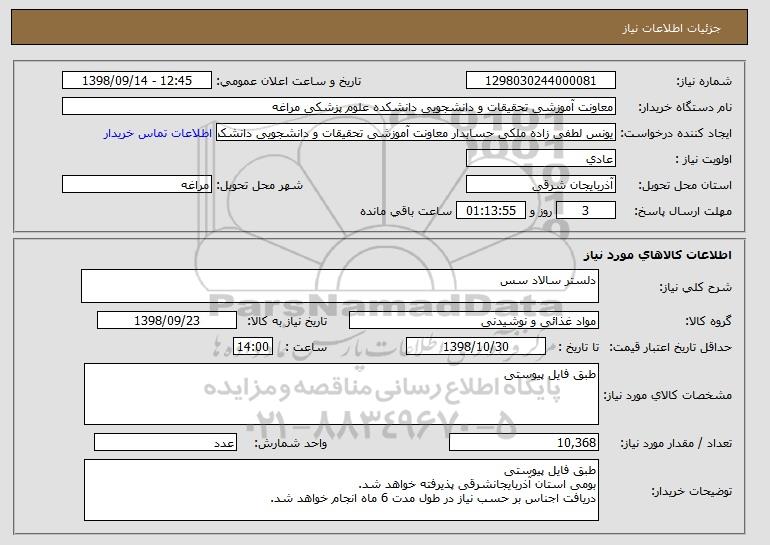Click the quantity field showing 10,368
Screen dimensions: 770x545
[x=524, y=442]
